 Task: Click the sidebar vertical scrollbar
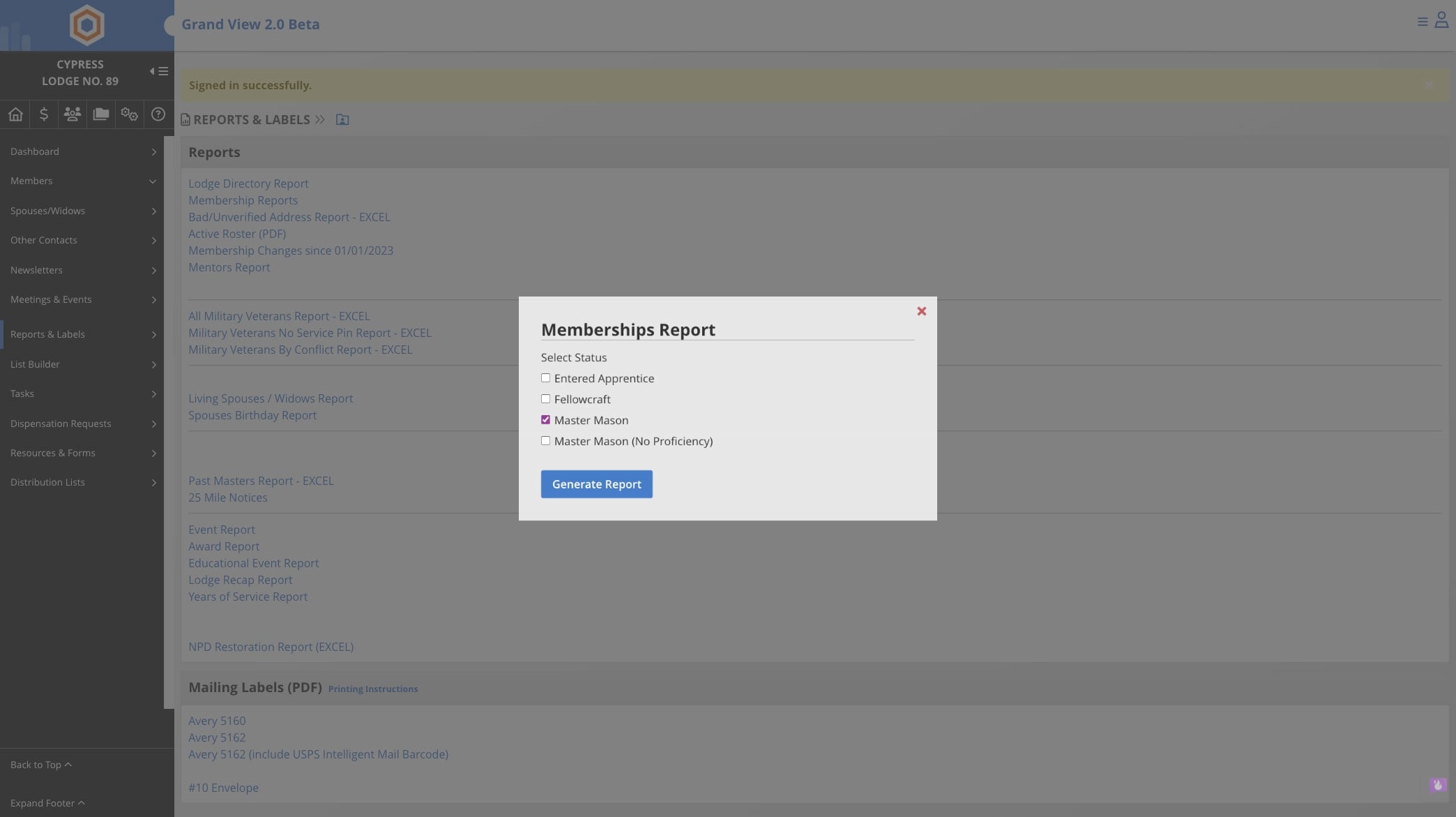[169, 422]
